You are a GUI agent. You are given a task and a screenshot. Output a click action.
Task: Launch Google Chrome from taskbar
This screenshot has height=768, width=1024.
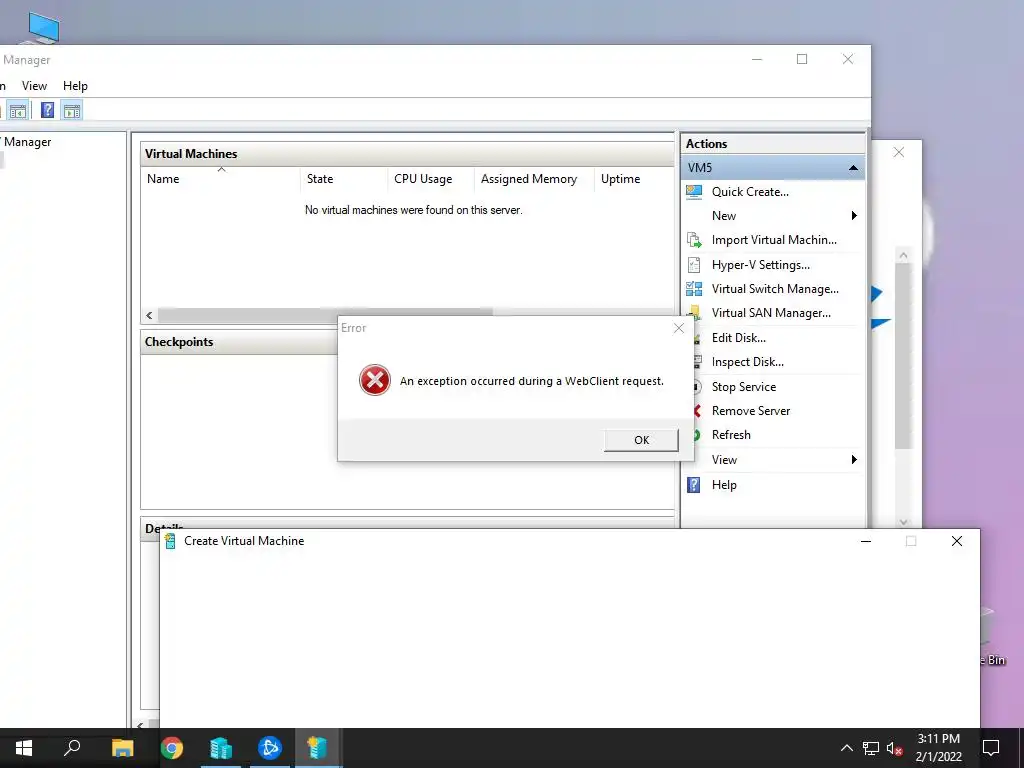172,748
